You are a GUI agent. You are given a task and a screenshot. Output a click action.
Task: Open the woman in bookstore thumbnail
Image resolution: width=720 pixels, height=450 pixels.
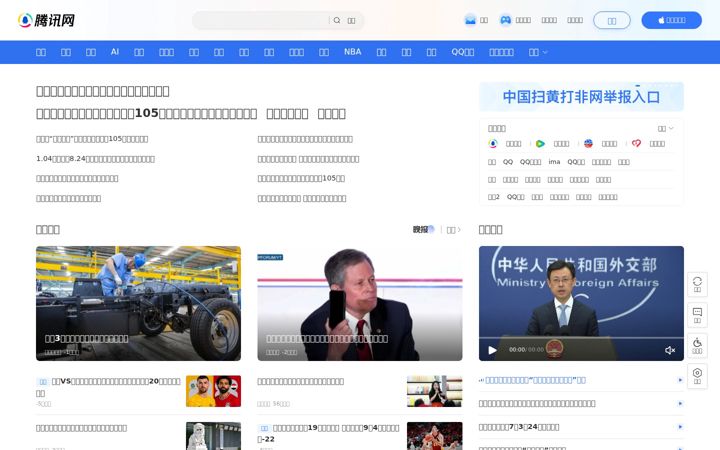(434, 391)
